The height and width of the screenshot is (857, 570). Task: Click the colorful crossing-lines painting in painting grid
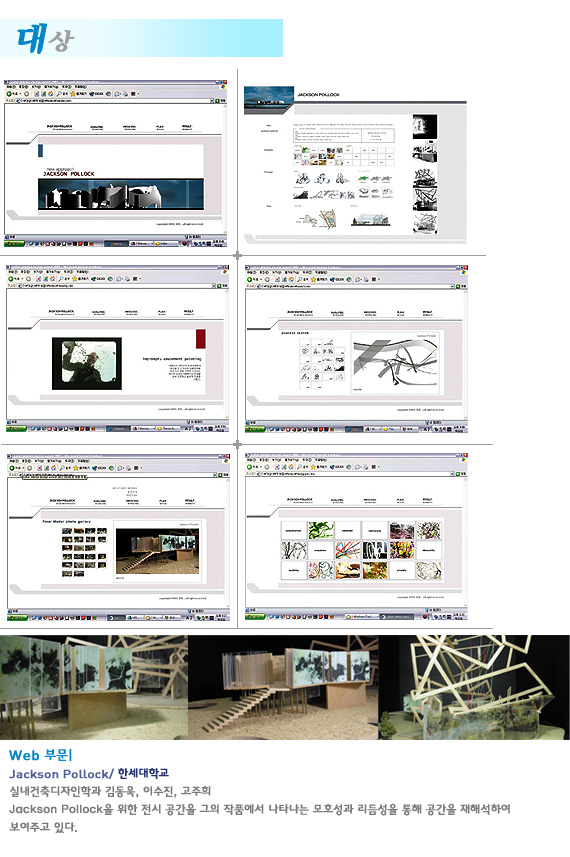[x=348, y=550]
